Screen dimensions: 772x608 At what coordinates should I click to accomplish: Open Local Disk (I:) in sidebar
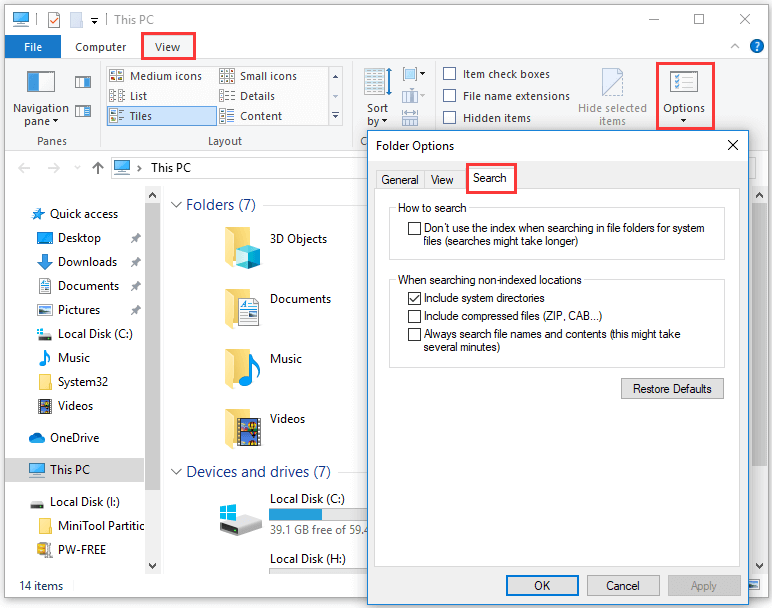coord(75,502)
